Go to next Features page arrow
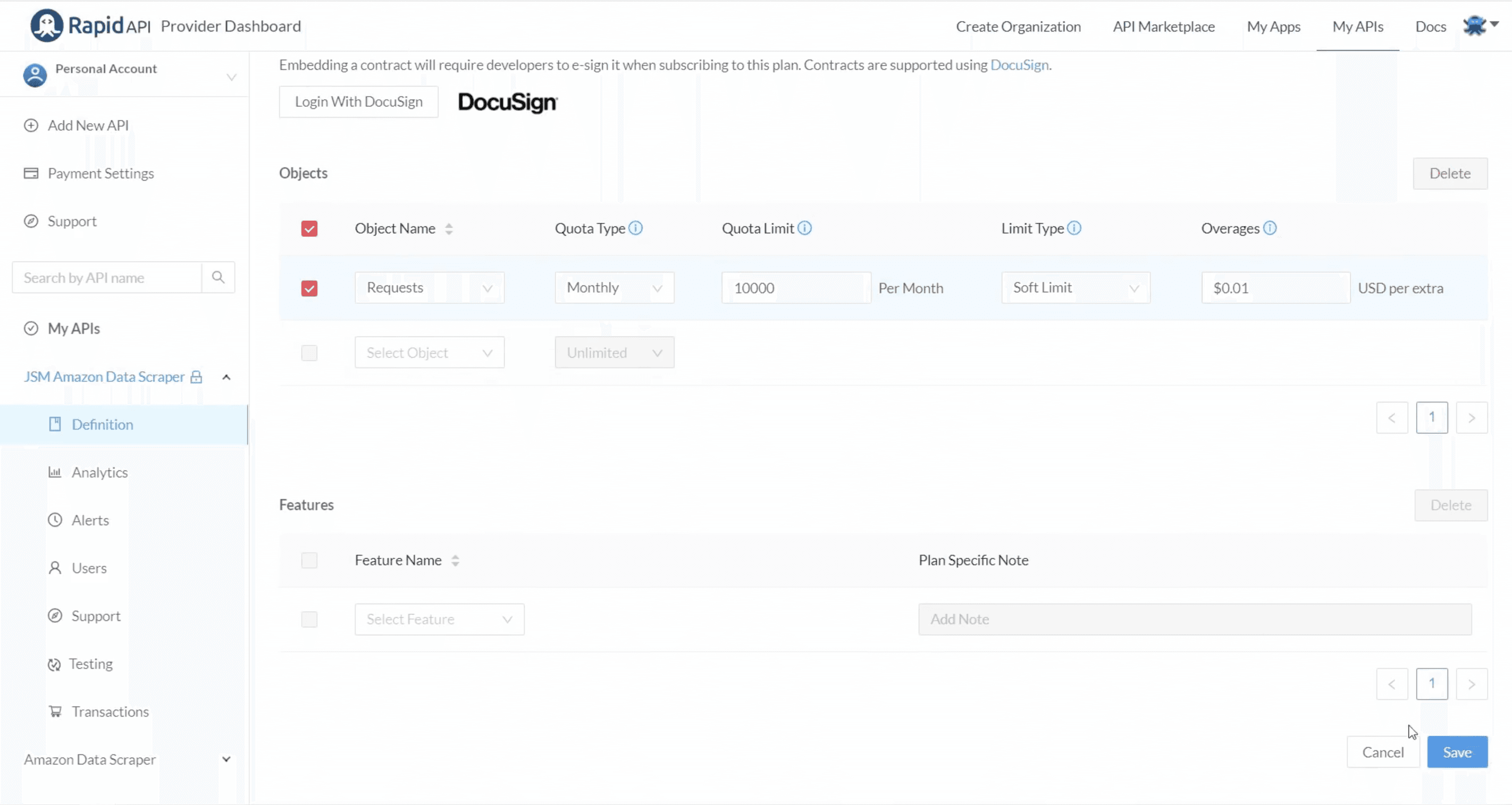Image resolution: width=1512 pixels, height=805 pixels. pos(1472,684)
